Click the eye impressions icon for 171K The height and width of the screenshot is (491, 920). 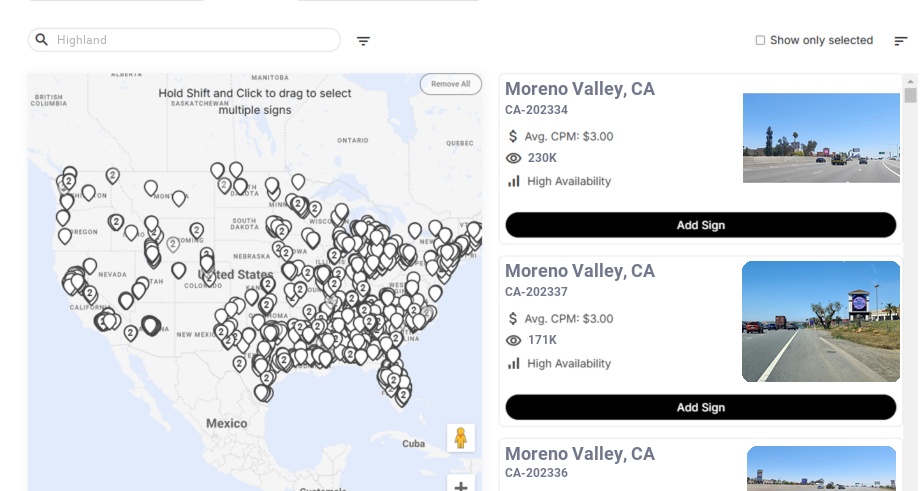click(x=514, y=340)
